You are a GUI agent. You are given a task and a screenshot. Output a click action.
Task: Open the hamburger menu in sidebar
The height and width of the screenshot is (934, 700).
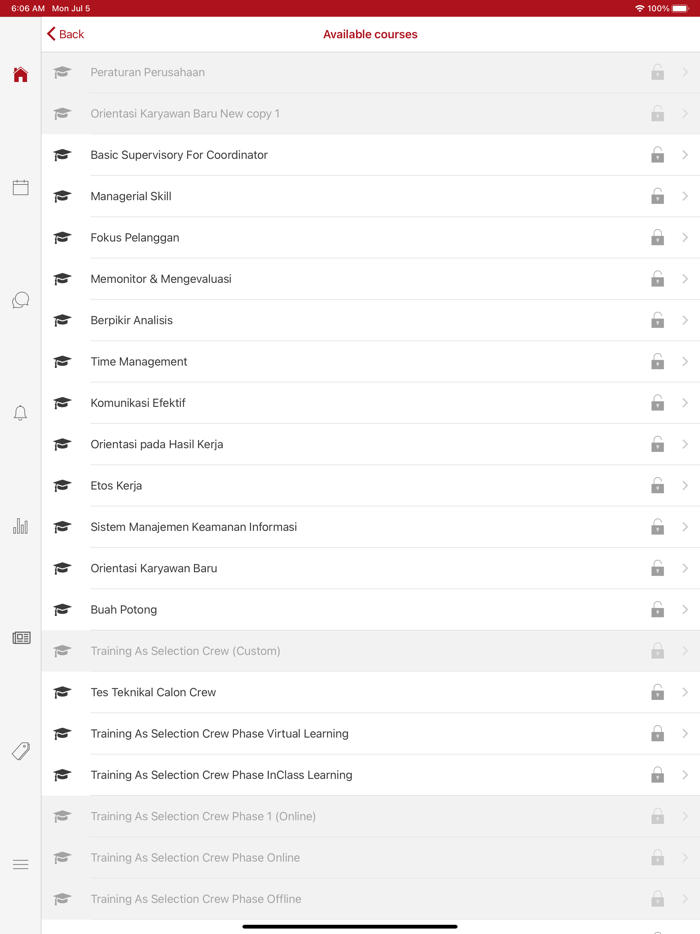(20, 864)
